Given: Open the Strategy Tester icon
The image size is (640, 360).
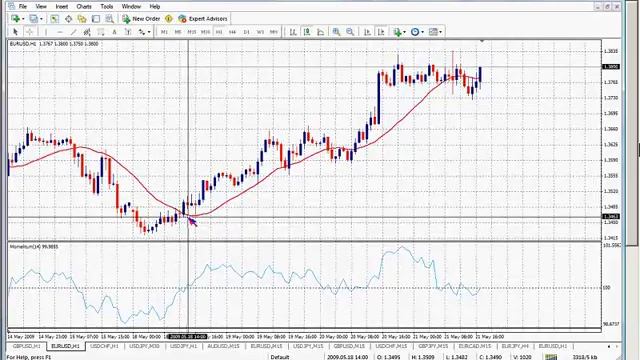Looking at the screenshot, I should point(109,19).
